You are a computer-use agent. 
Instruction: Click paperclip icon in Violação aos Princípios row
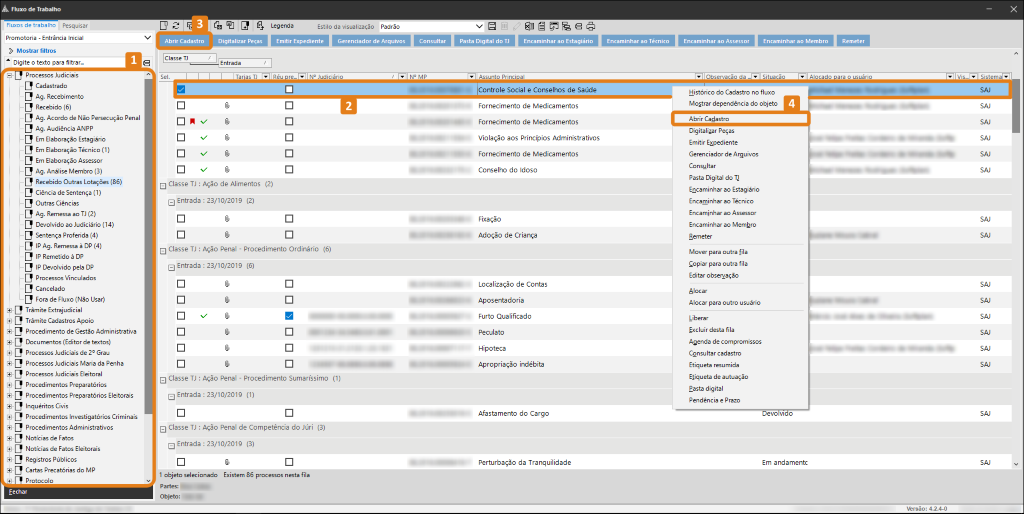tap(227, 138)
